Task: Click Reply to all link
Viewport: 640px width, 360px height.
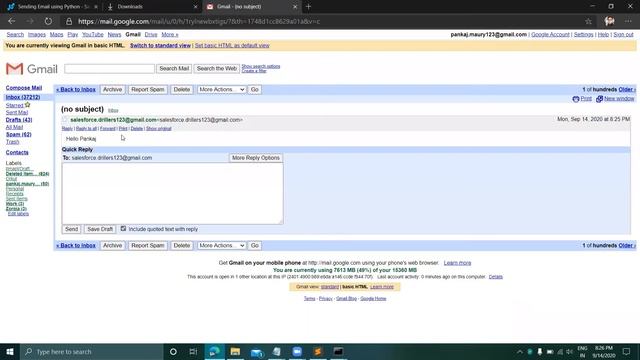Action: click(x=87, y=129)
